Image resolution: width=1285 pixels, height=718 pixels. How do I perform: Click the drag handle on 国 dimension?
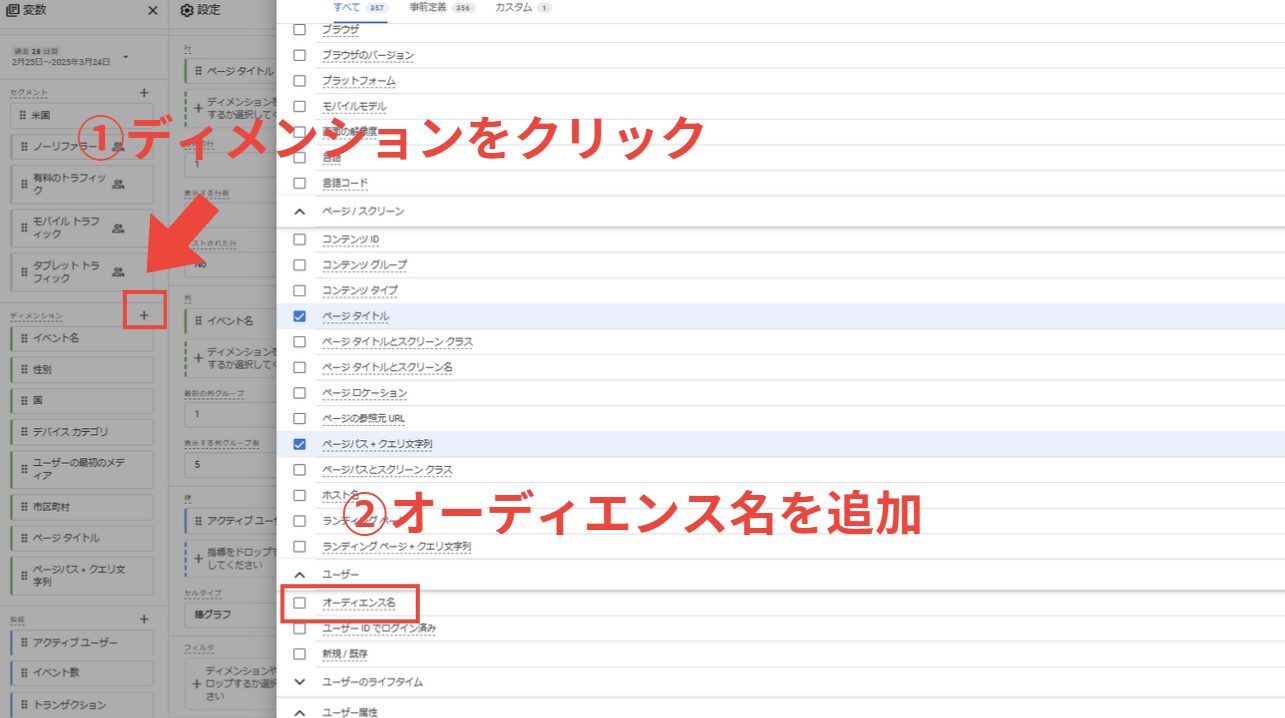point(23,400)
